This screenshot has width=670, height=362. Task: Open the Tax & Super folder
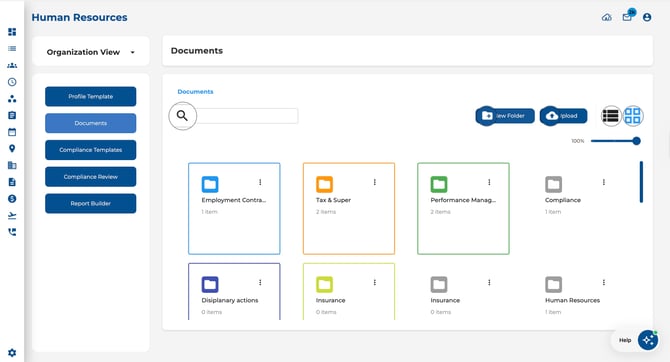[349, 209]
